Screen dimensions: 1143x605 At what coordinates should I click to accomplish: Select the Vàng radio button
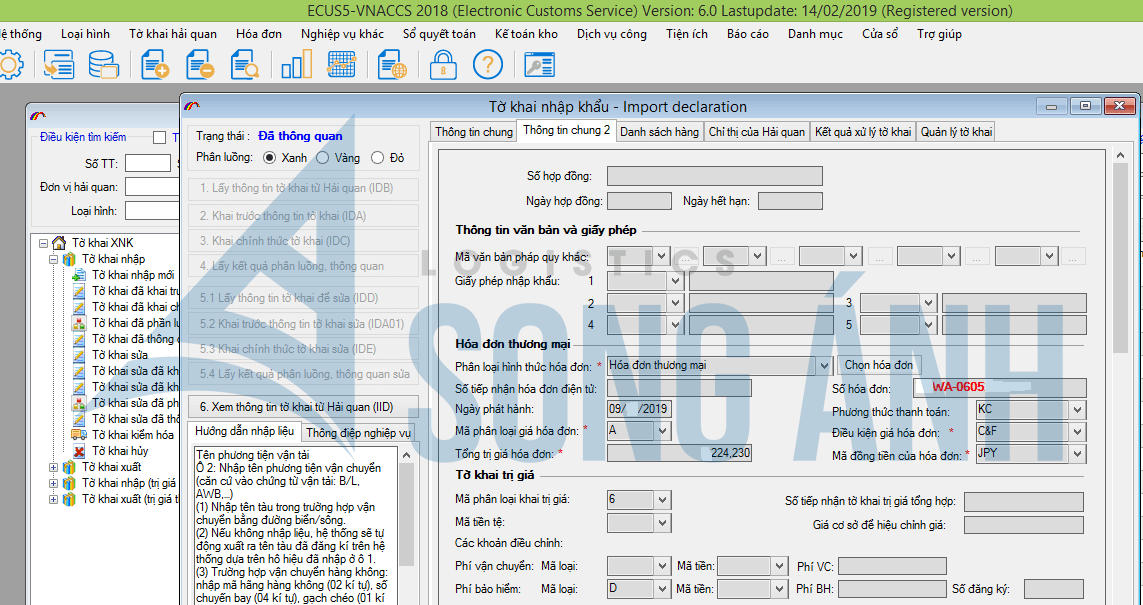coord(323,158)
